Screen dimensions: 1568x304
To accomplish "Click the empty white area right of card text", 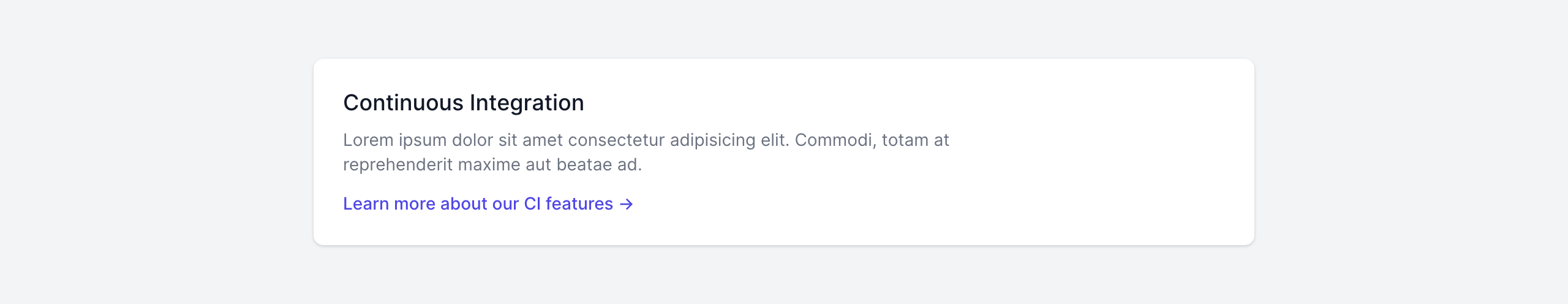I will (1102, 153).
